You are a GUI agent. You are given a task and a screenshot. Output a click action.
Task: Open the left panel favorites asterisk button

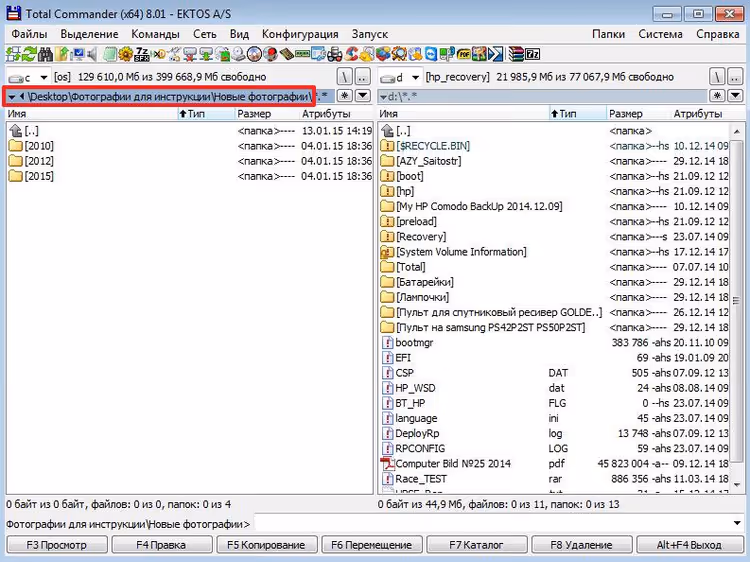(344, 96)
